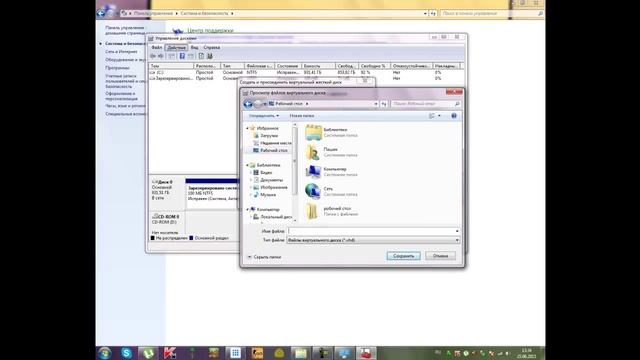Open the Файл menu in Disk Management
Viewport: 640px width, 360px height.
tap(157, 48)
